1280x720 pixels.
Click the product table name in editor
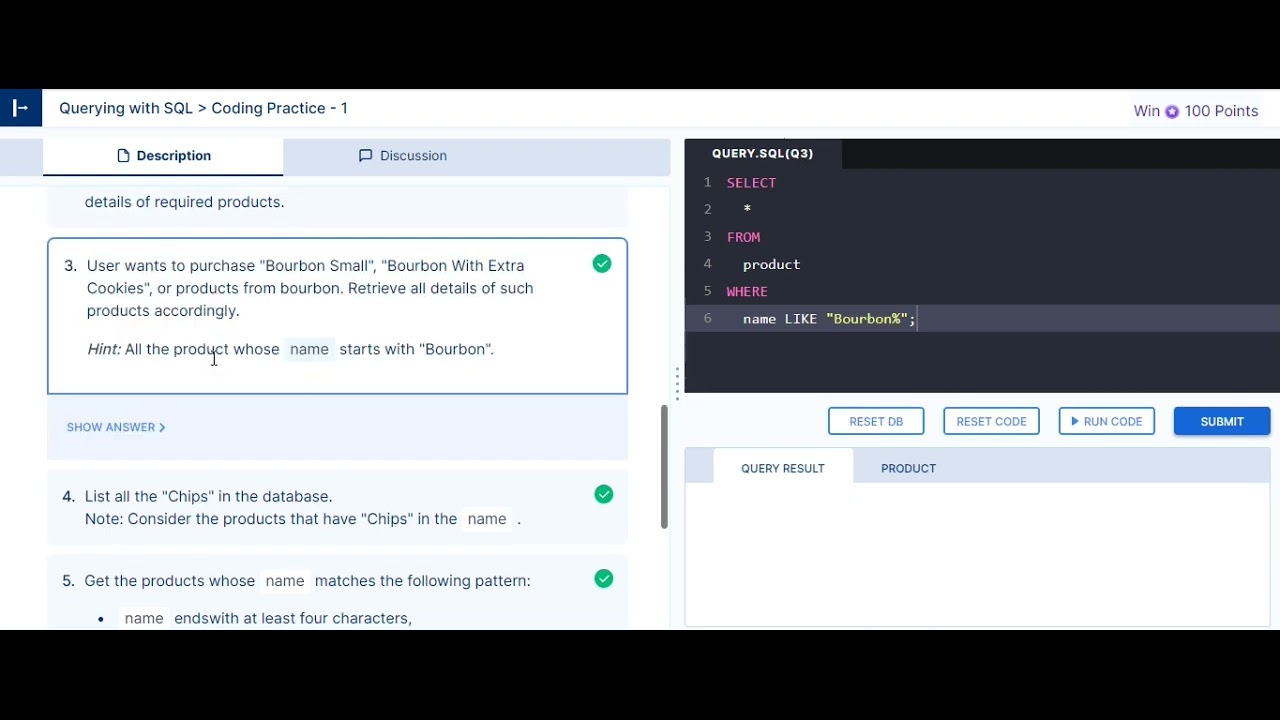tap(771, 264)
